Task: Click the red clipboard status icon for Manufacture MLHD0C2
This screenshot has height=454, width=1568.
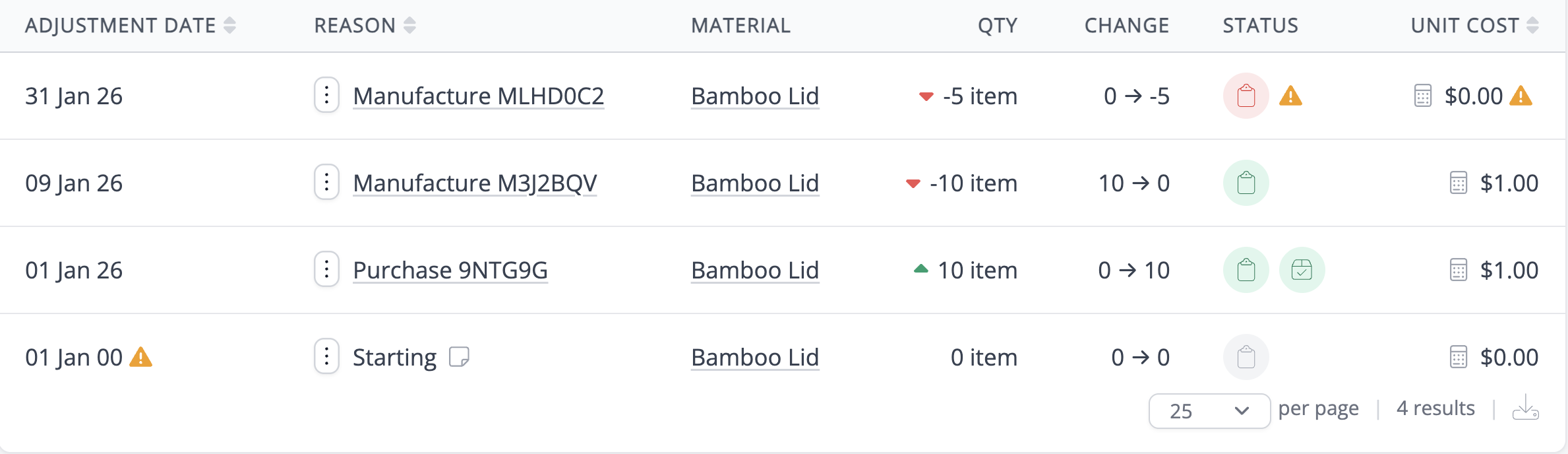Action: pos(1246,96)
